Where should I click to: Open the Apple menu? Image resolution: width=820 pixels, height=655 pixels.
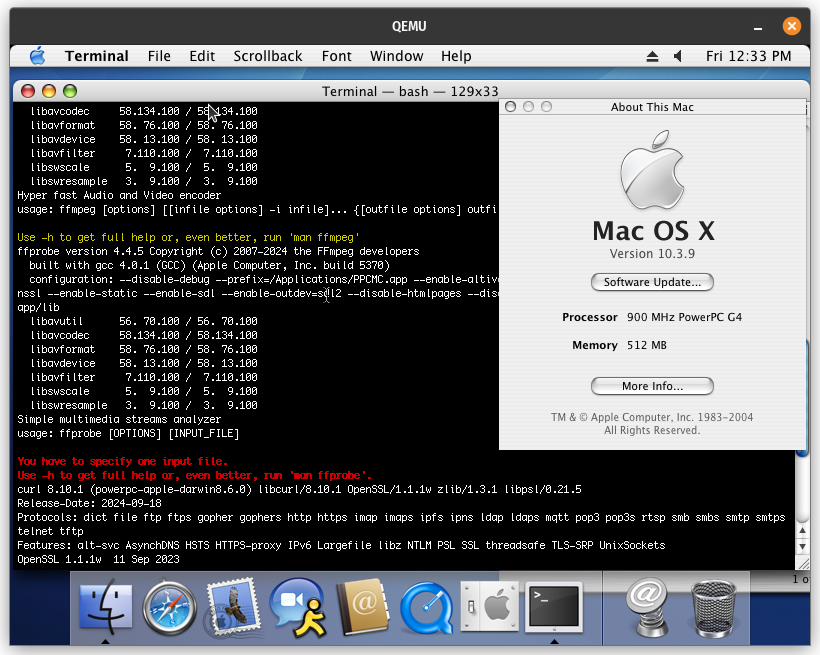[x=37, y=56]
